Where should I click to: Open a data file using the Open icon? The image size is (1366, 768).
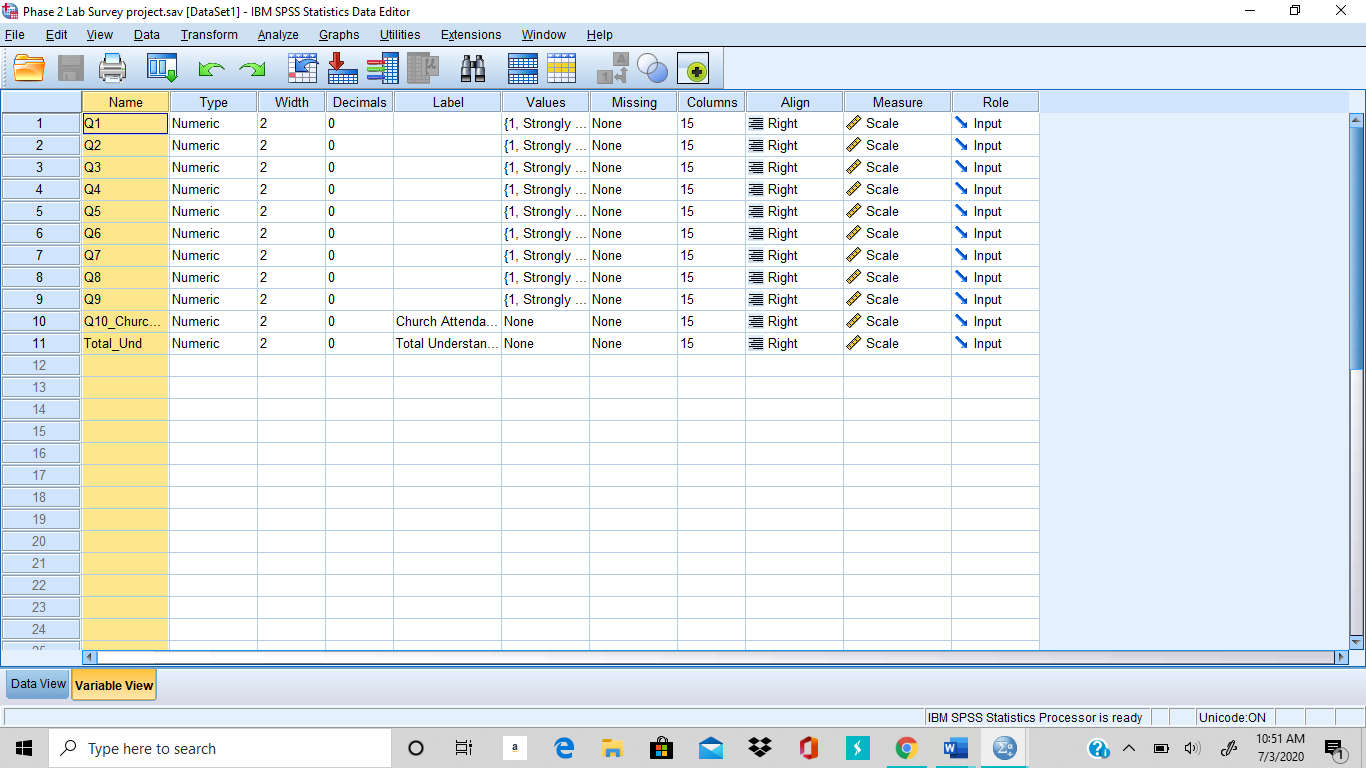[28, 68]
